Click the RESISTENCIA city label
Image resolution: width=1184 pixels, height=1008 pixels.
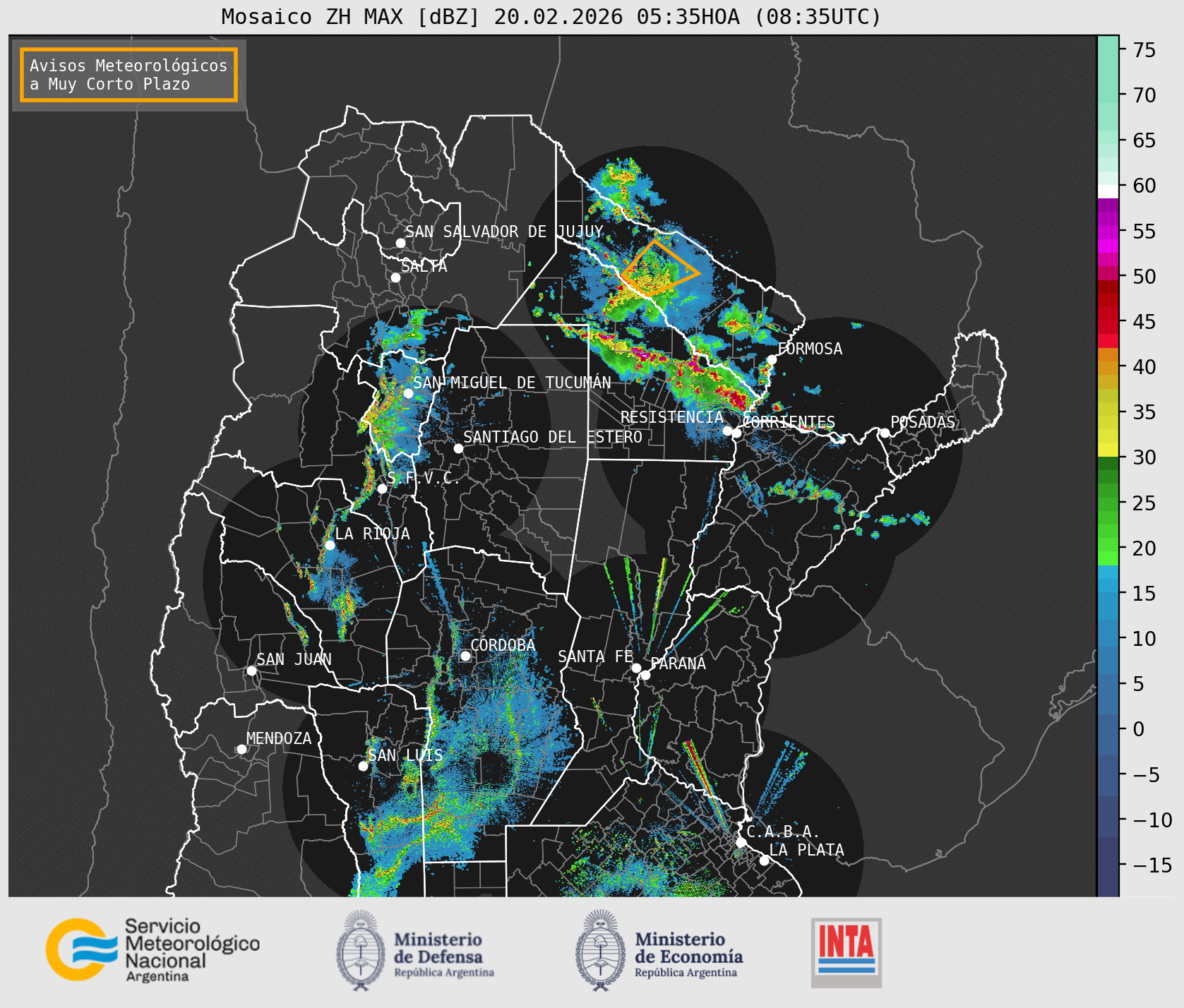pos(672,417)
